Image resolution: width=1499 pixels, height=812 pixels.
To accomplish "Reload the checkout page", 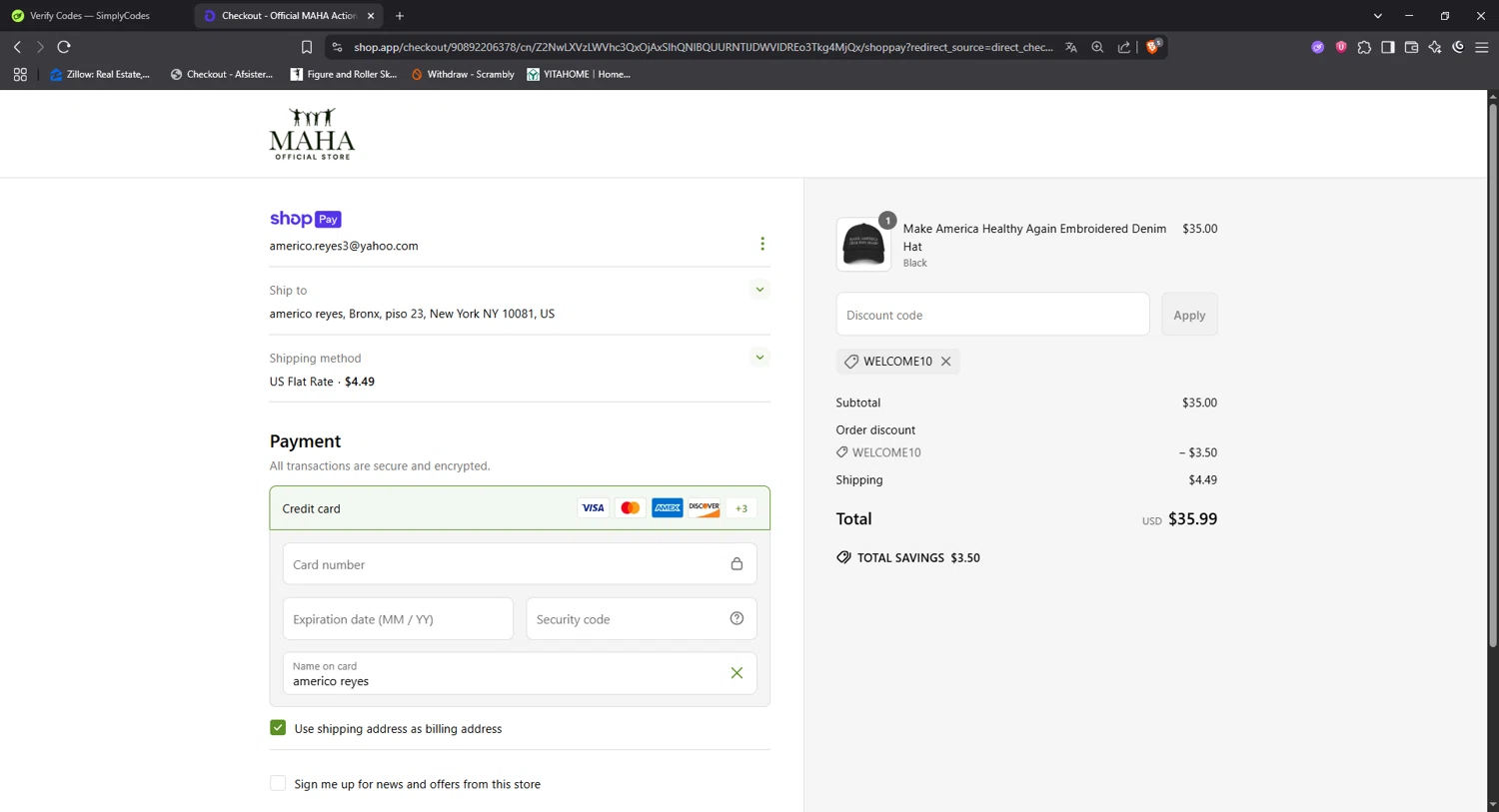I will point(64,47).
